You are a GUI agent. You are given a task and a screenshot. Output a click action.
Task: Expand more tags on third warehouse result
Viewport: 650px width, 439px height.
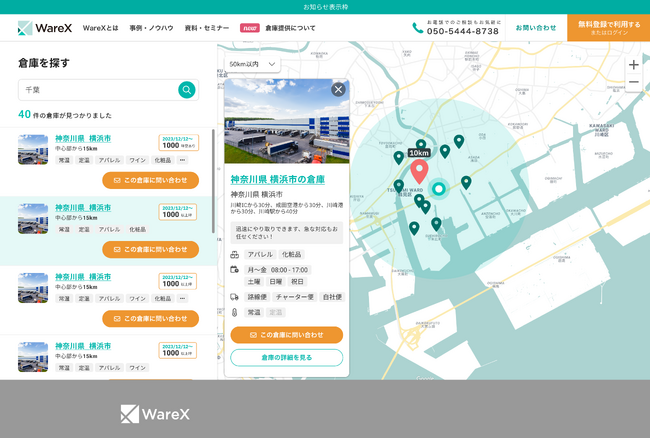click(x=183, y=298)
